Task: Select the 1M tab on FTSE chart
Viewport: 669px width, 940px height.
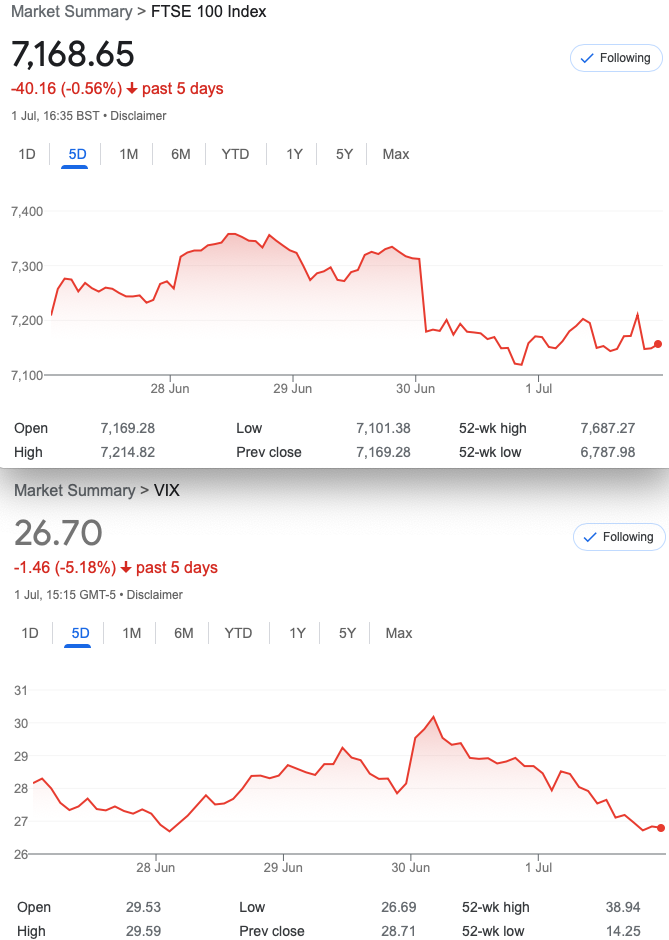Action: (x=128, y=155)
